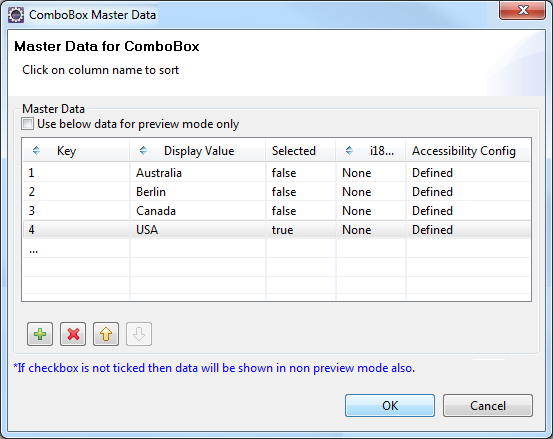
Task: Open i18 None cell for Berlin
Action: coord(371,192)
